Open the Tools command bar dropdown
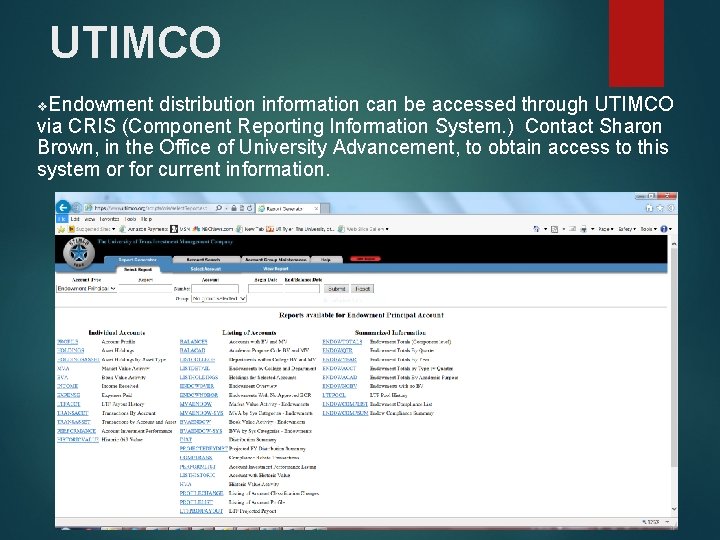 (648, 229)
